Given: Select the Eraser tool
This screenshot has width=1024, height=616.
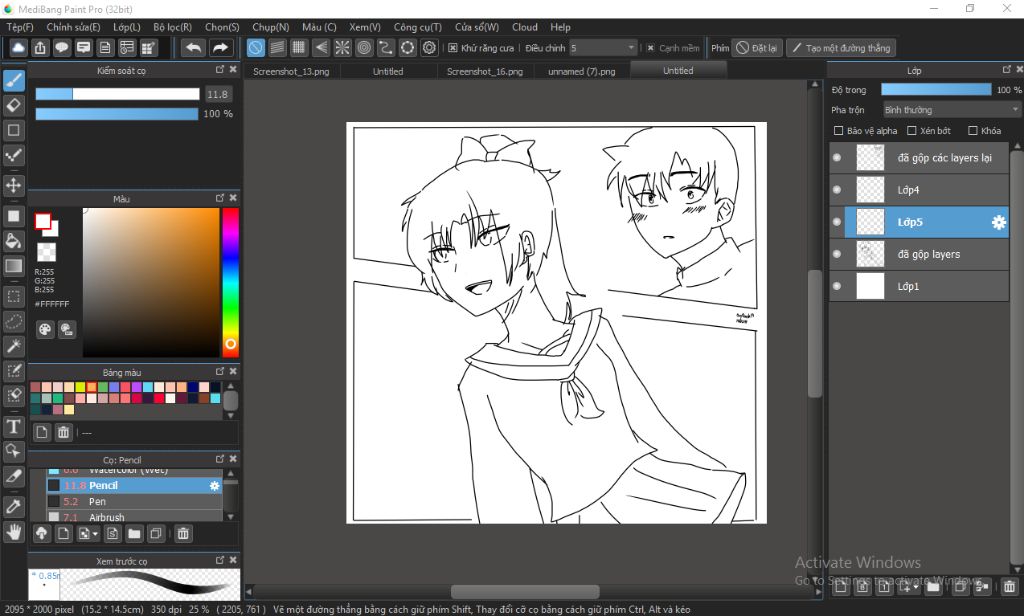Looking at the screenshot, I should (x=14, y=105).
